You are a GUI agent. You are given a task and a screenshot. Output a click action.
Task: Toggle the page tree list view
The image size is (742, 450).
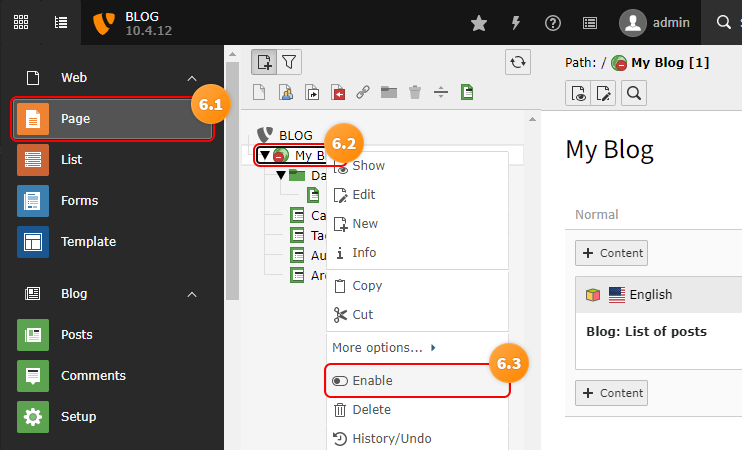click(61, 23)
